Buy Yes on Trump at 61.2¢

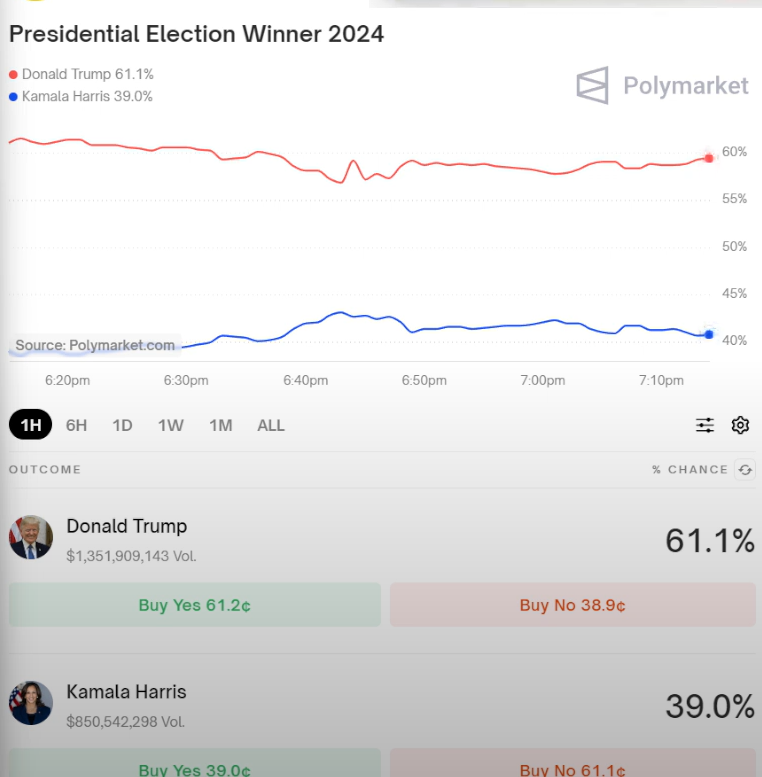[x=195, y=605]
